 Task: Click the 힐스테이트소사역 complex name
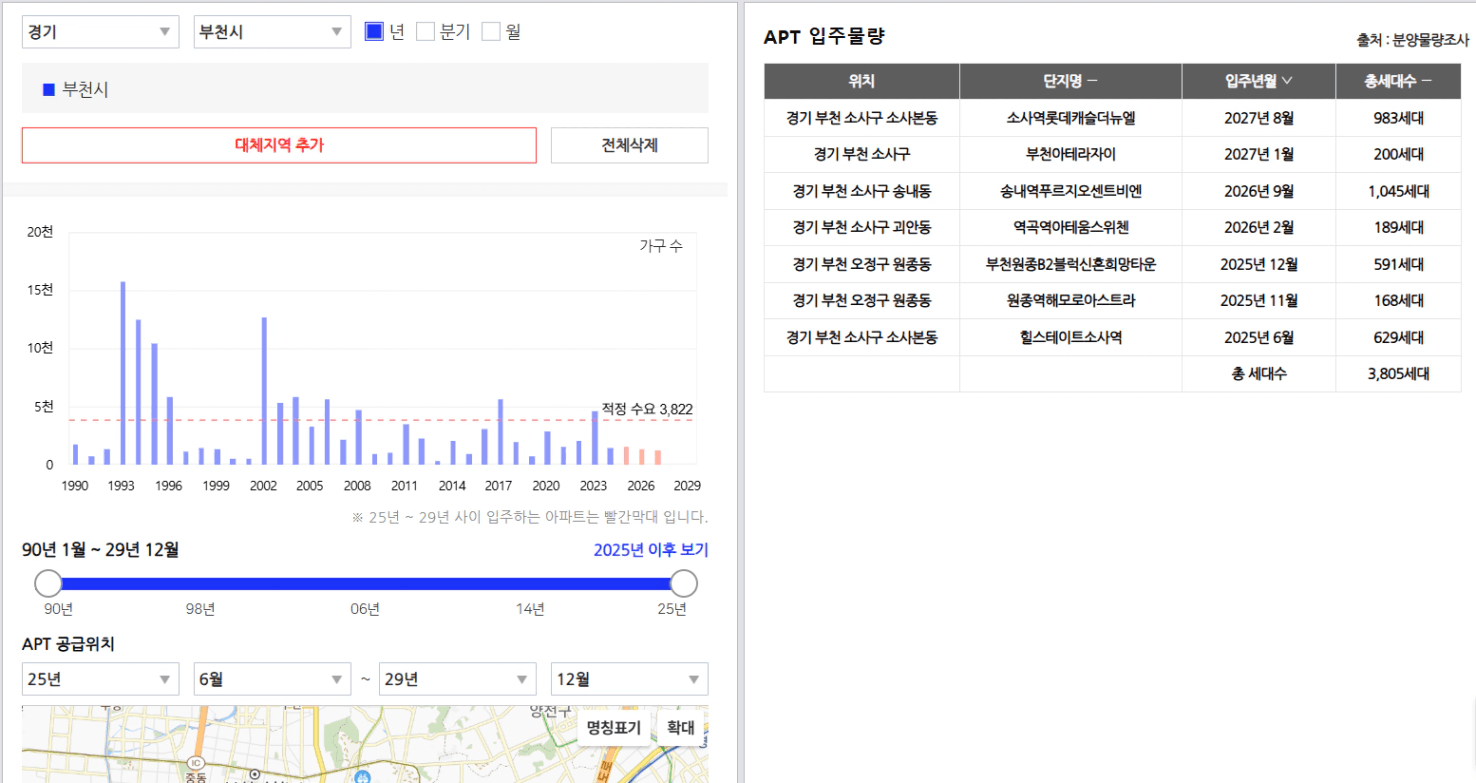[x=1071, y=338]
